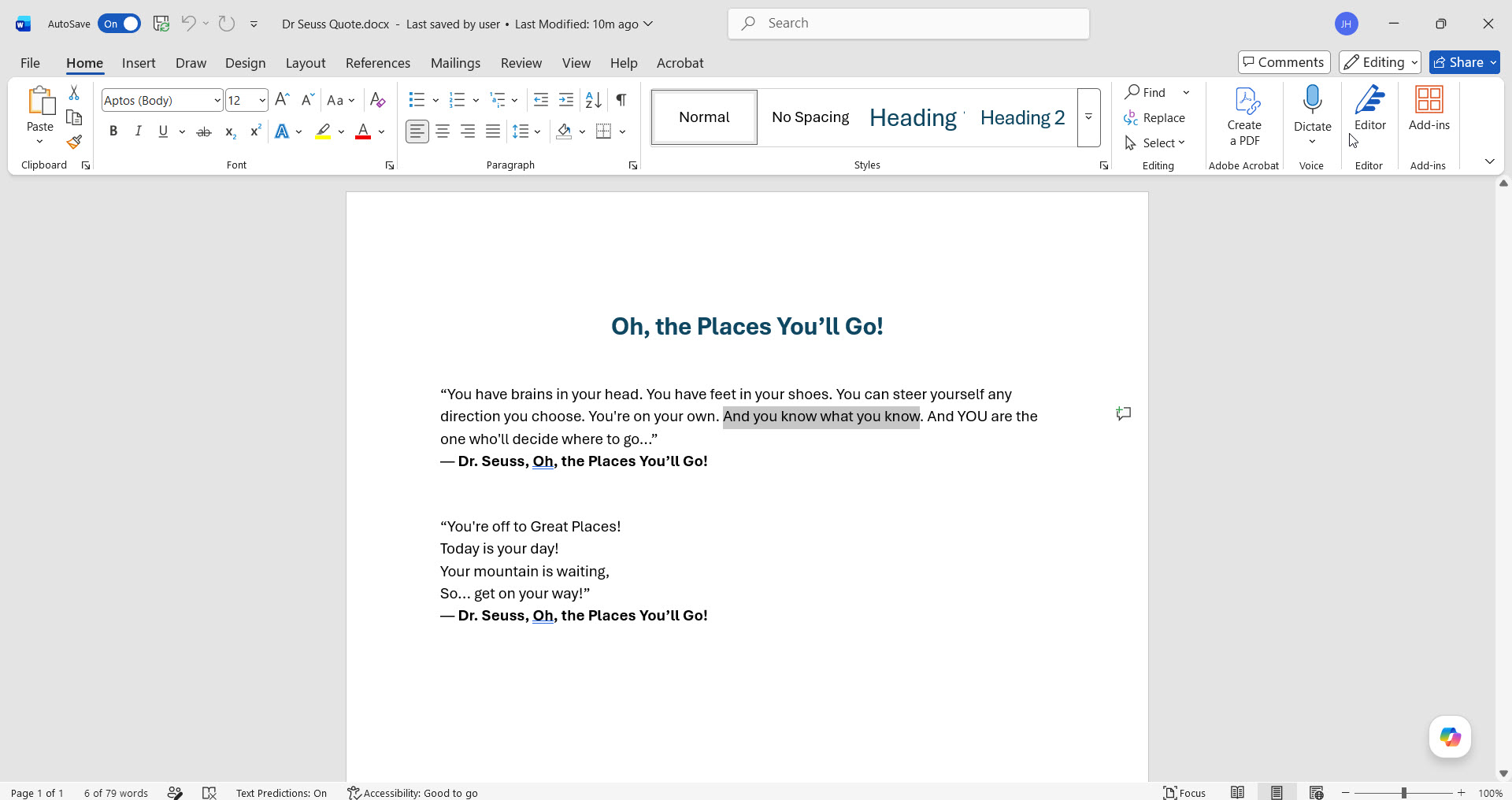This screenshot has height=800, width=1512.
Task: Open line spacing dropdown
Action: (526, 131)
